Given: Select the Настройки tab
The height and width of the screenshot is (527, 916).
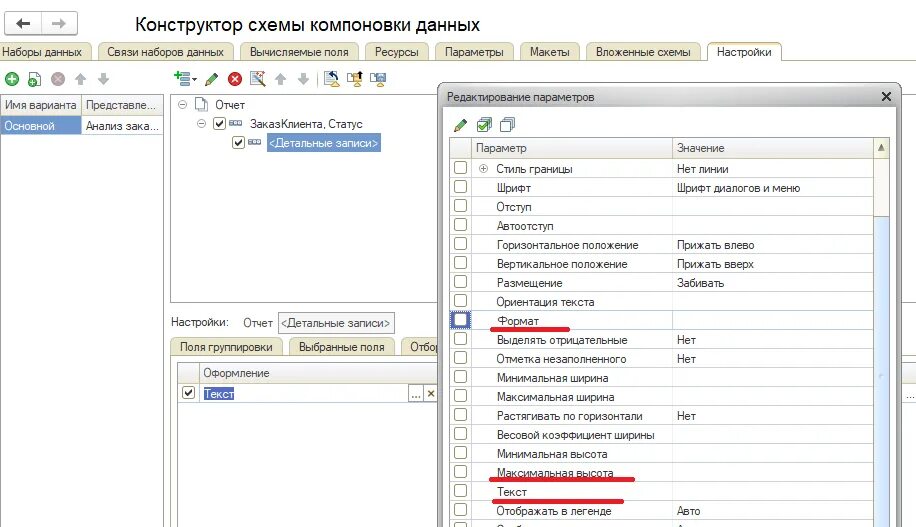Looking at the screenshot, I should (744, 52).
